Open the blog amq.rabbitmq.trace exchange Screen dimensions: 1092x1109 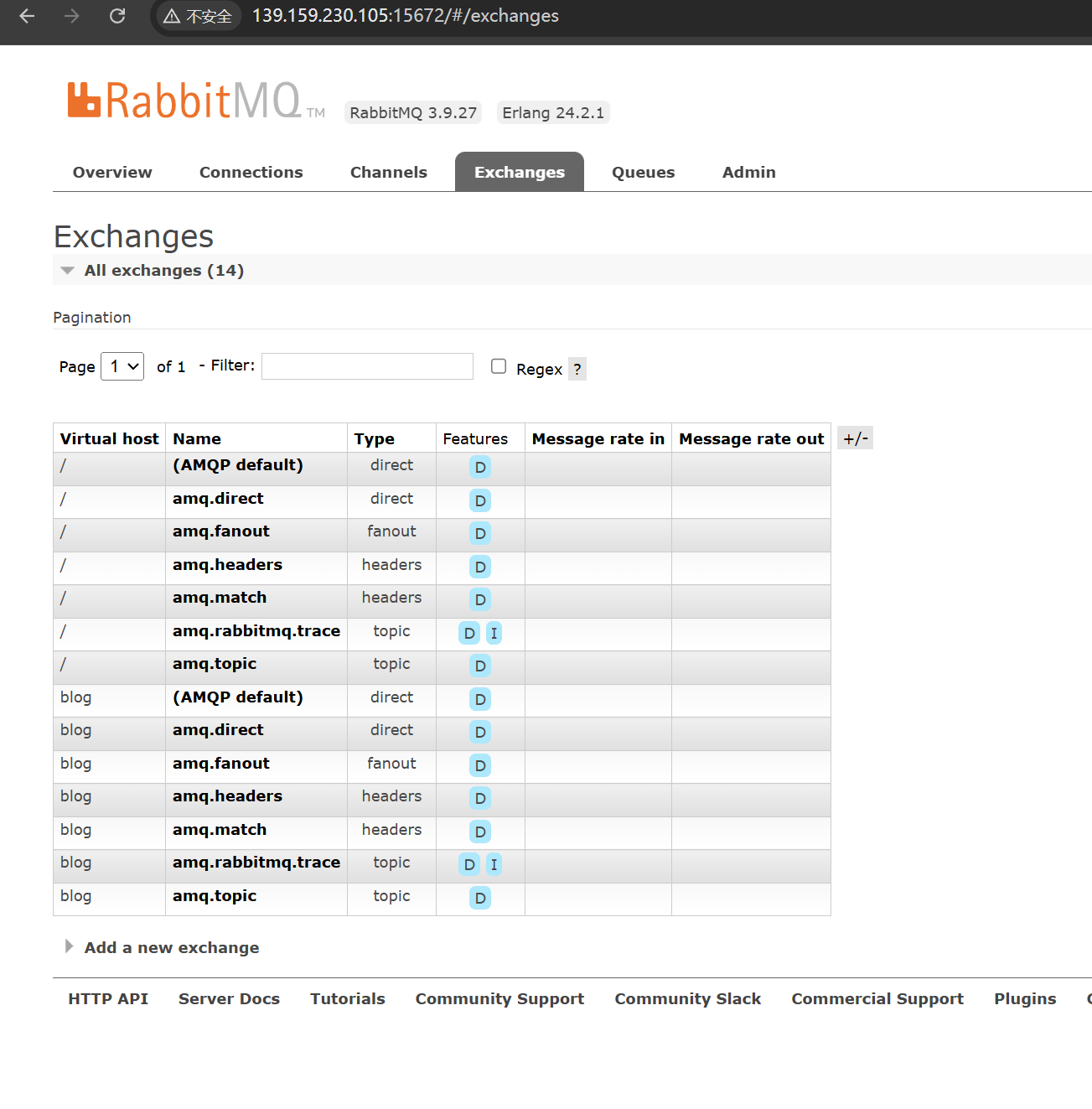256,863
